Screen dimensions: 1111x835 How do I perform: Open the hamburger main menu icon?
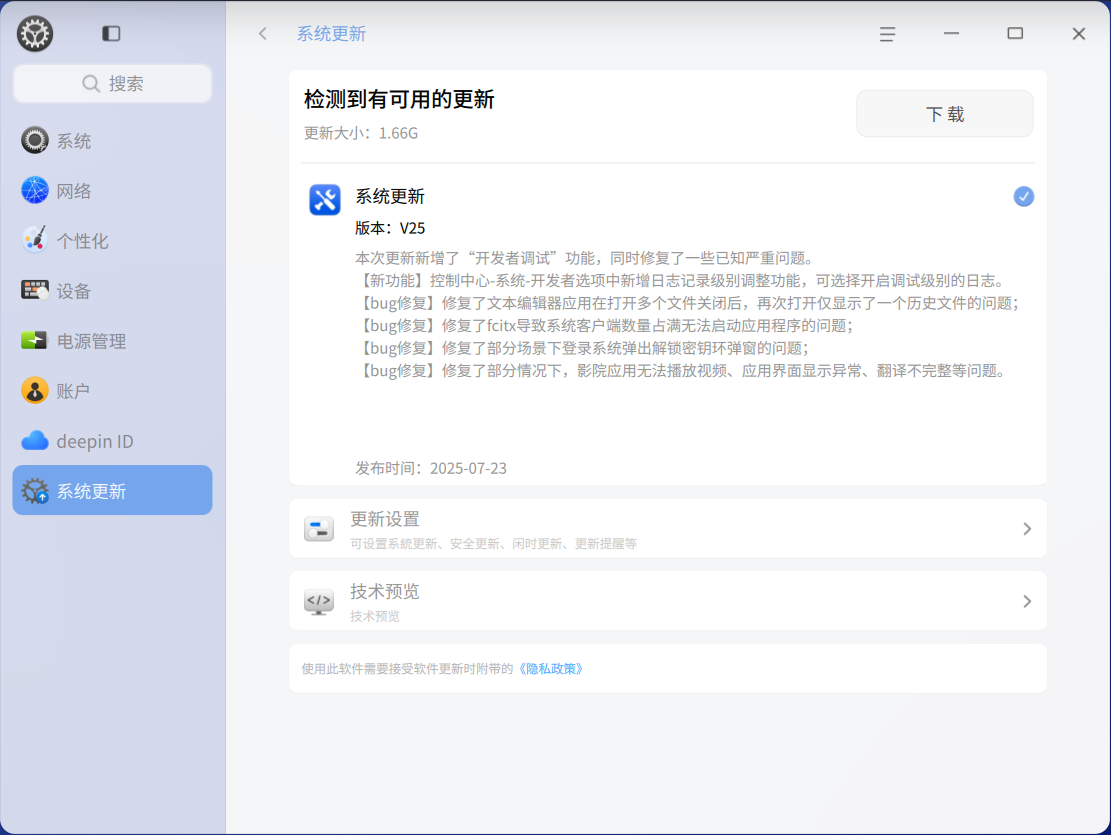pyautogui.click(x=887, y=34)
